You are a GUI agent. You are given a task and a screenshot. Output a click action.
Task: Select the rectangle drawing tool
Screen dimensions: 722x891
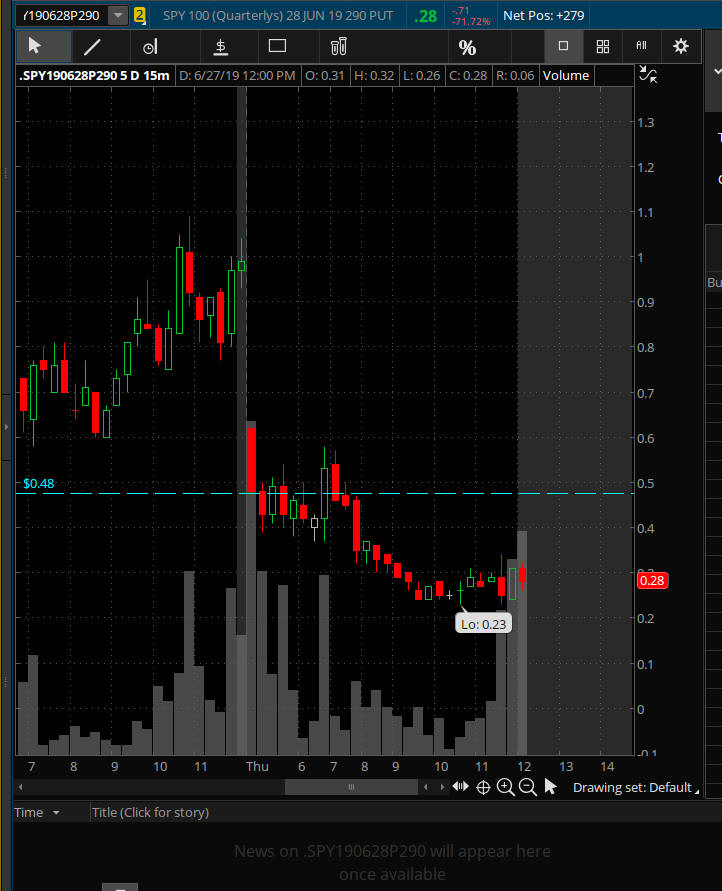click(277, 45)
